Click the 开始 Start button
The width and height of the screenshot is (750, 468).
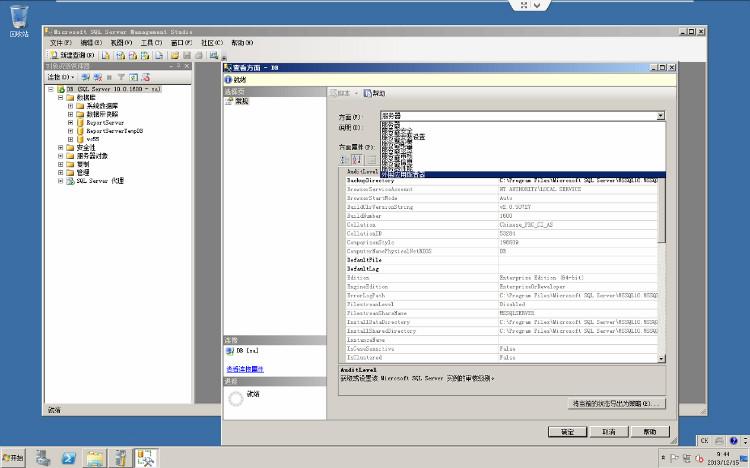click(x=13, y=458)
